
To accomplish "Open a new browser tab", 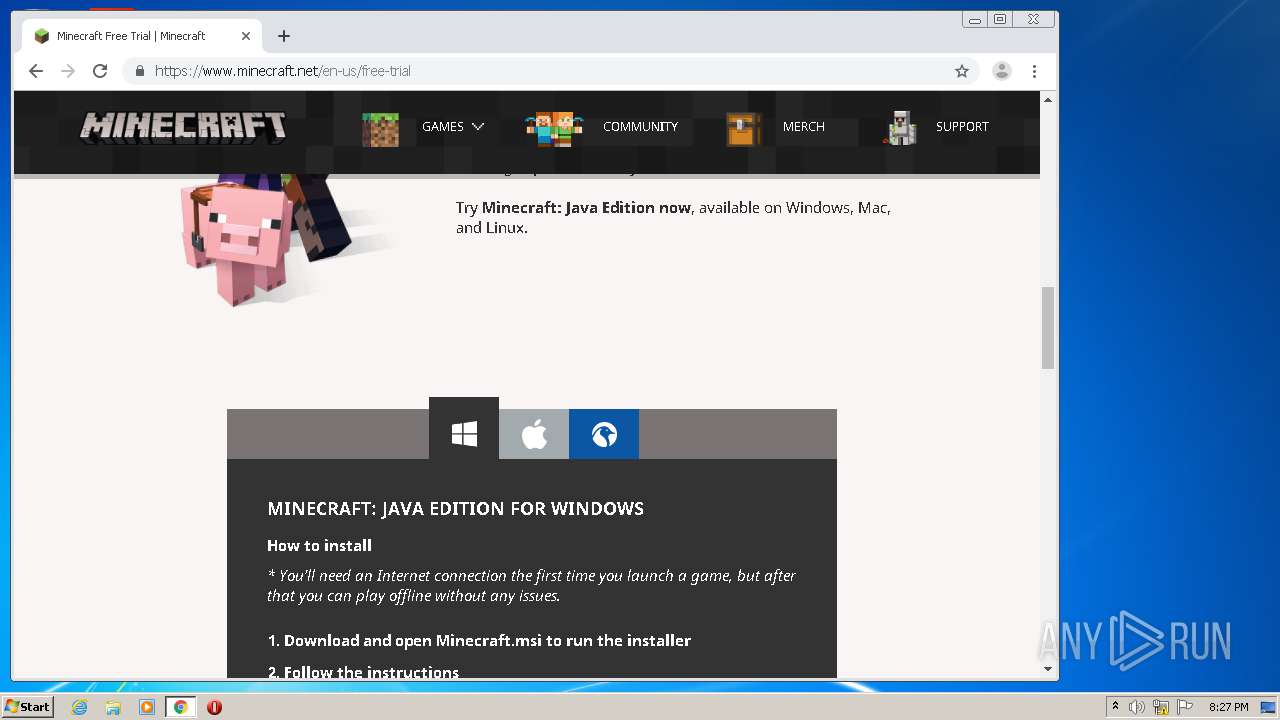I will click(x=284, y=36).
